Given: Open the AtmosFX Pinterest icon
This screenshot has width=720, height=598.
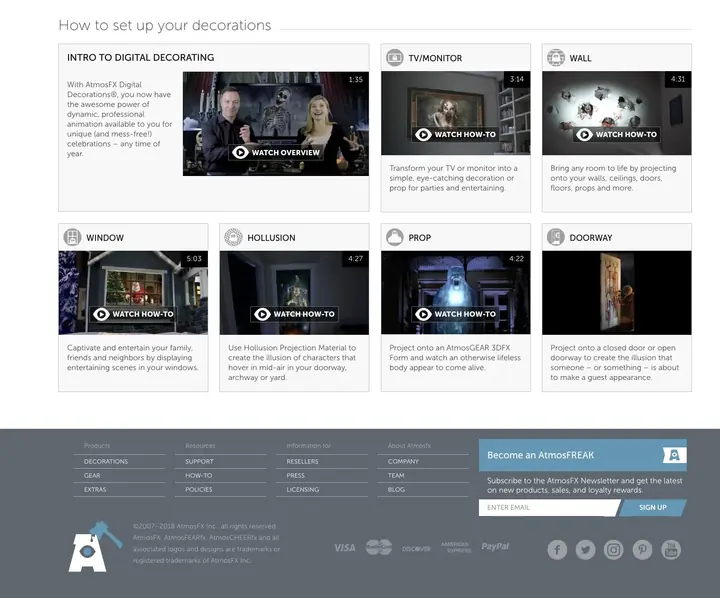Looking at the screenshot, I should 642,550.
